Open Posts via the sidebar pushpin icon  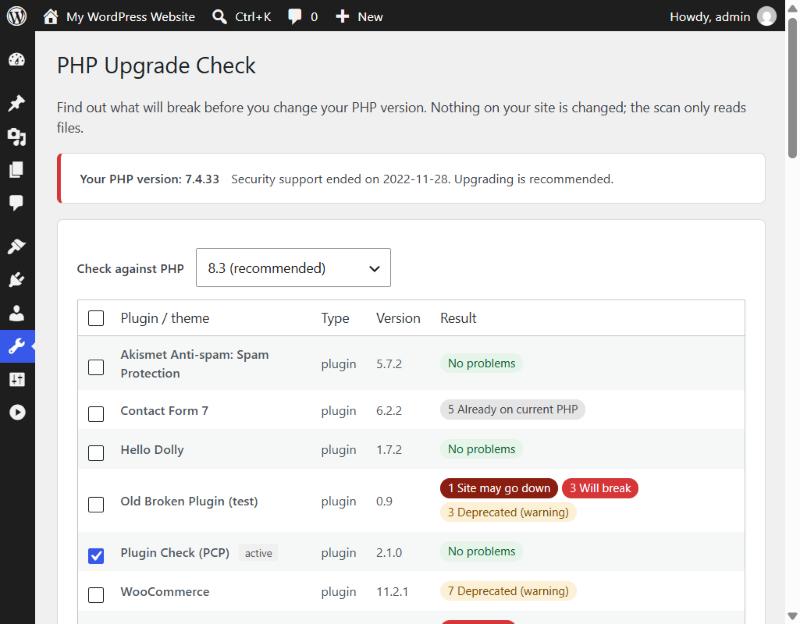click(17, 103)
